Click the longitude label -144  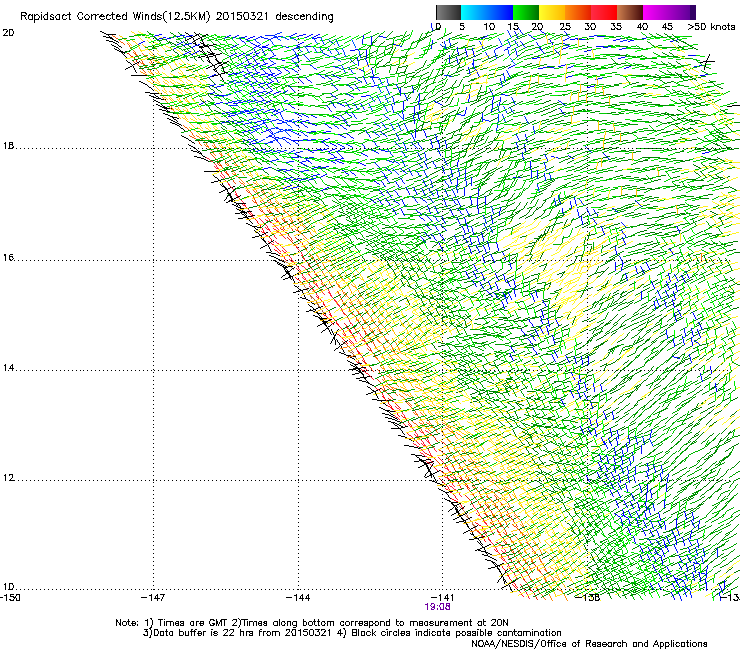click(298, 598)
